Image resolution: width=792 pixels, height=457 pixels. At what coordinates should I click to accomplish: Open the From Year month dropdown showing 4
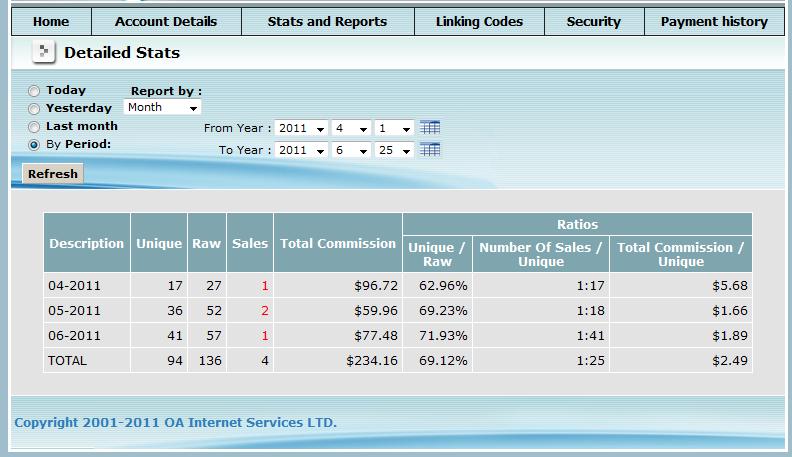pos(351,128)
